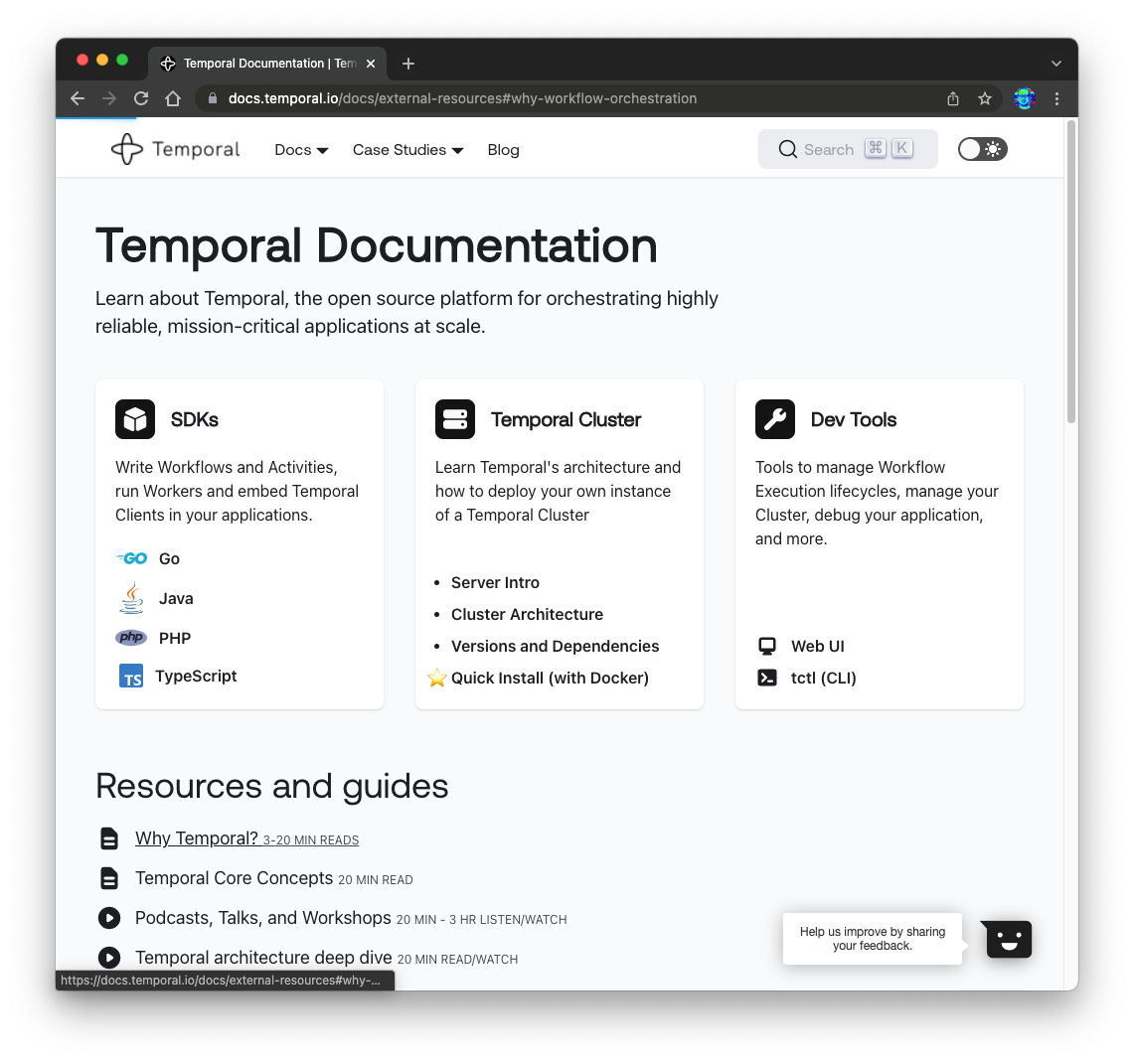This screenshot has width=1134, height=1064.
Task: Toggle dark mode switch
Action: [982, 149]
